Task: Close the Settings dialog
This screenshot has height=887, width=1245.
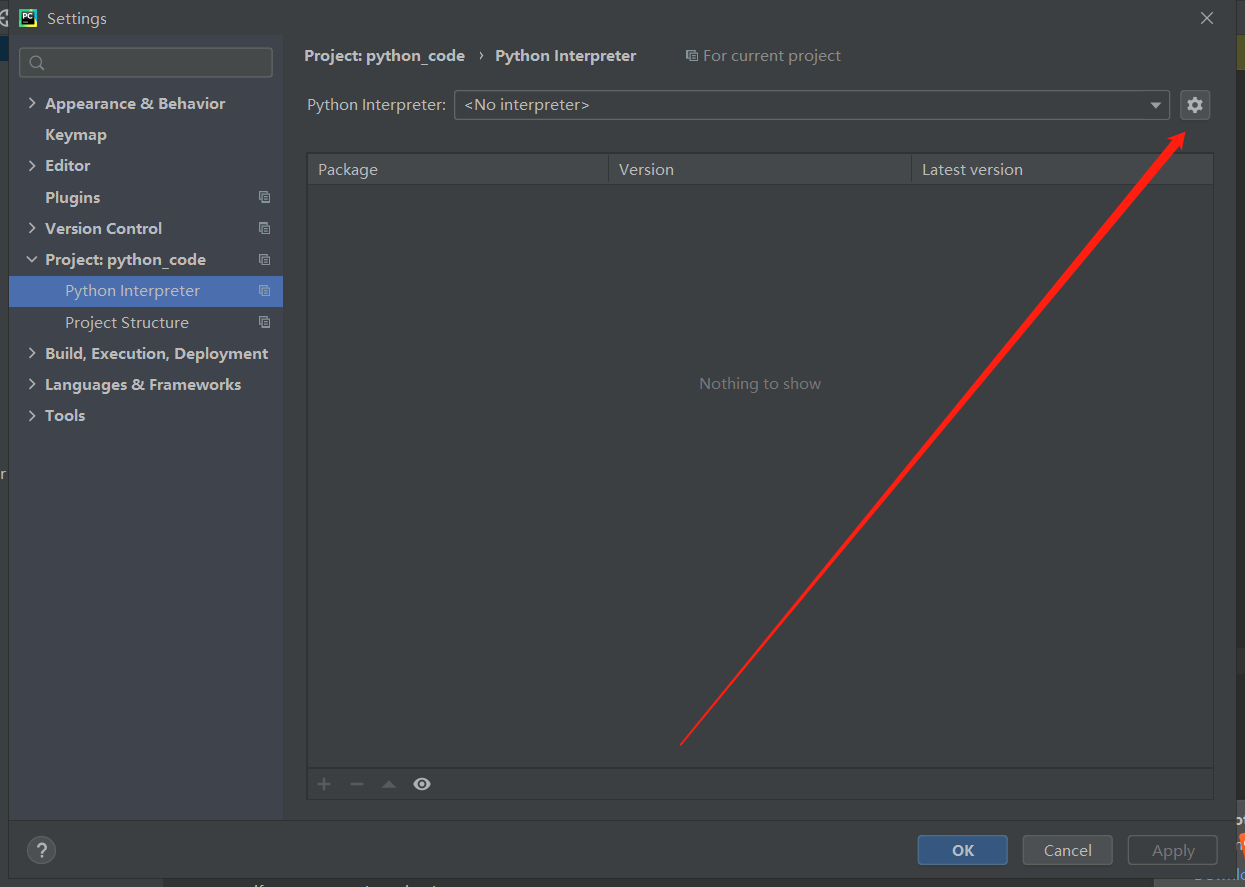Action: coord(1207,18)
